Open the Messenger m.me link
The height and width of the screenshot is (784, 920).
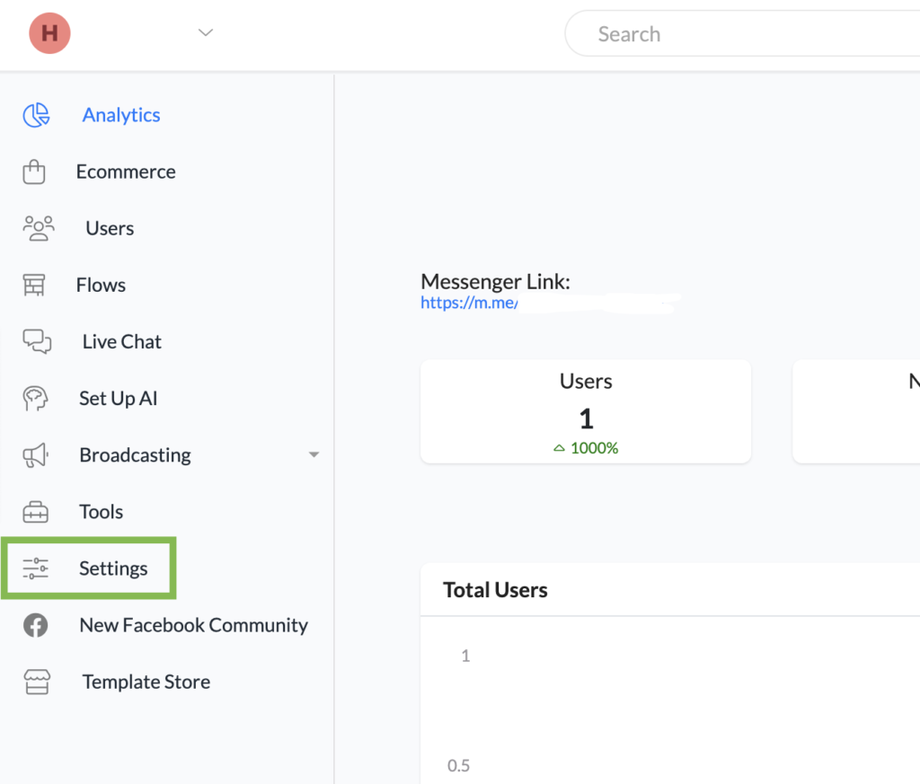click(x=469, y=303)
